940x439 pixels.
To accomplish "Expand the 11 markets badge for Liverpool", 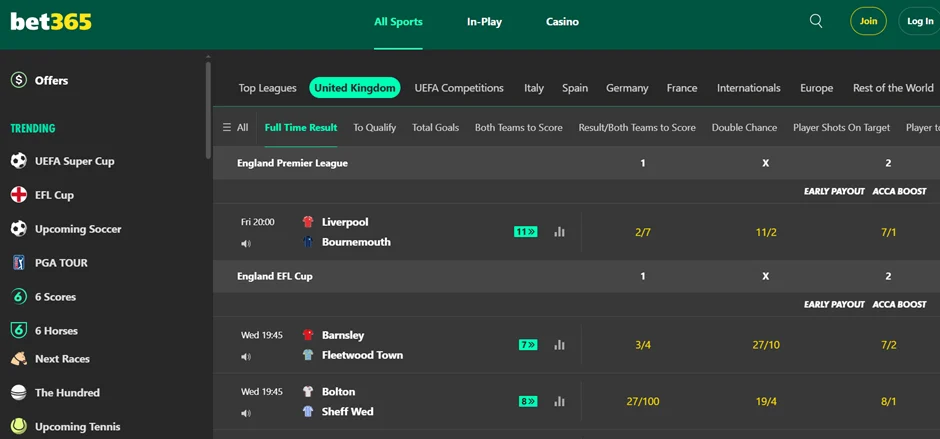I will (526, 232).
